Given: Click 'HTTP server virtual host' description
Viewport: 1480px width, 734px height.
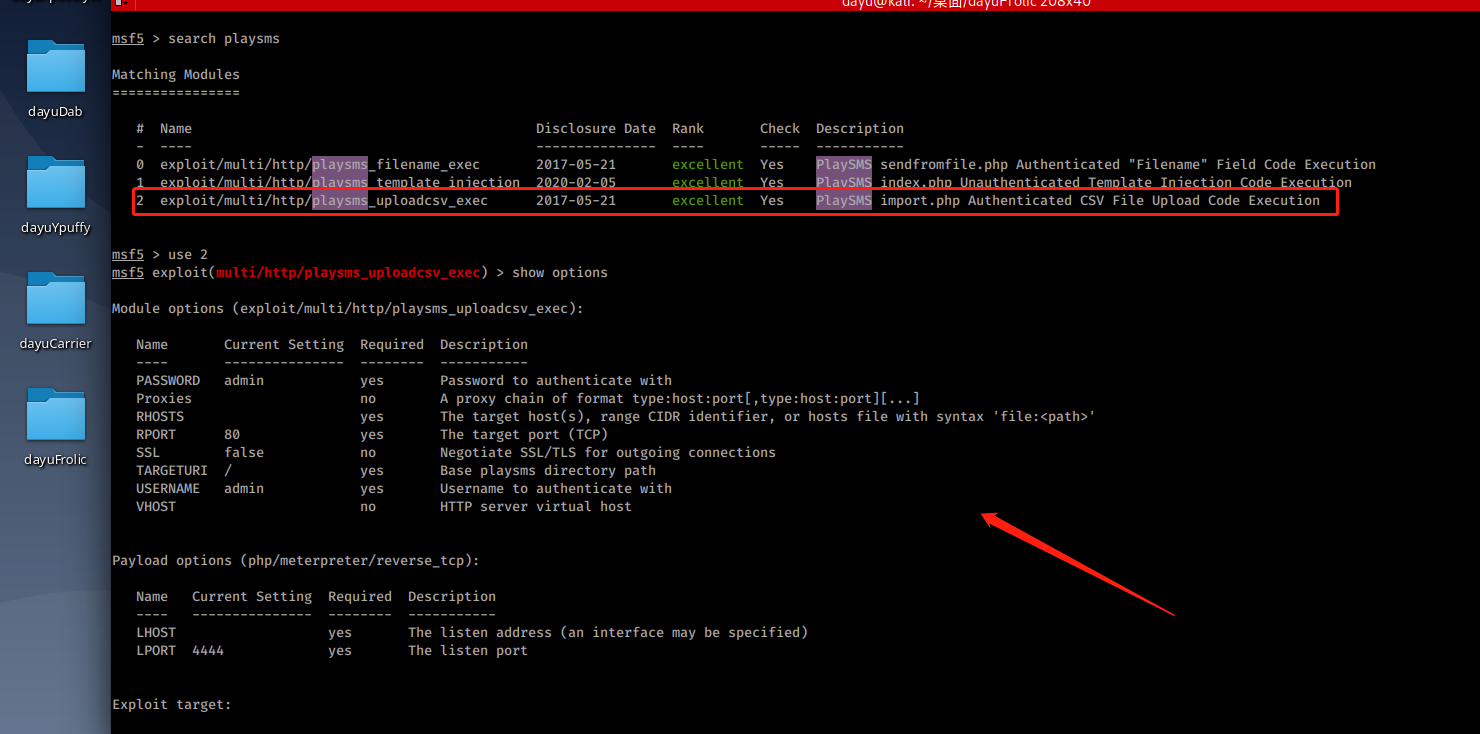Looking at the screenshot, I should coord(536,507).
